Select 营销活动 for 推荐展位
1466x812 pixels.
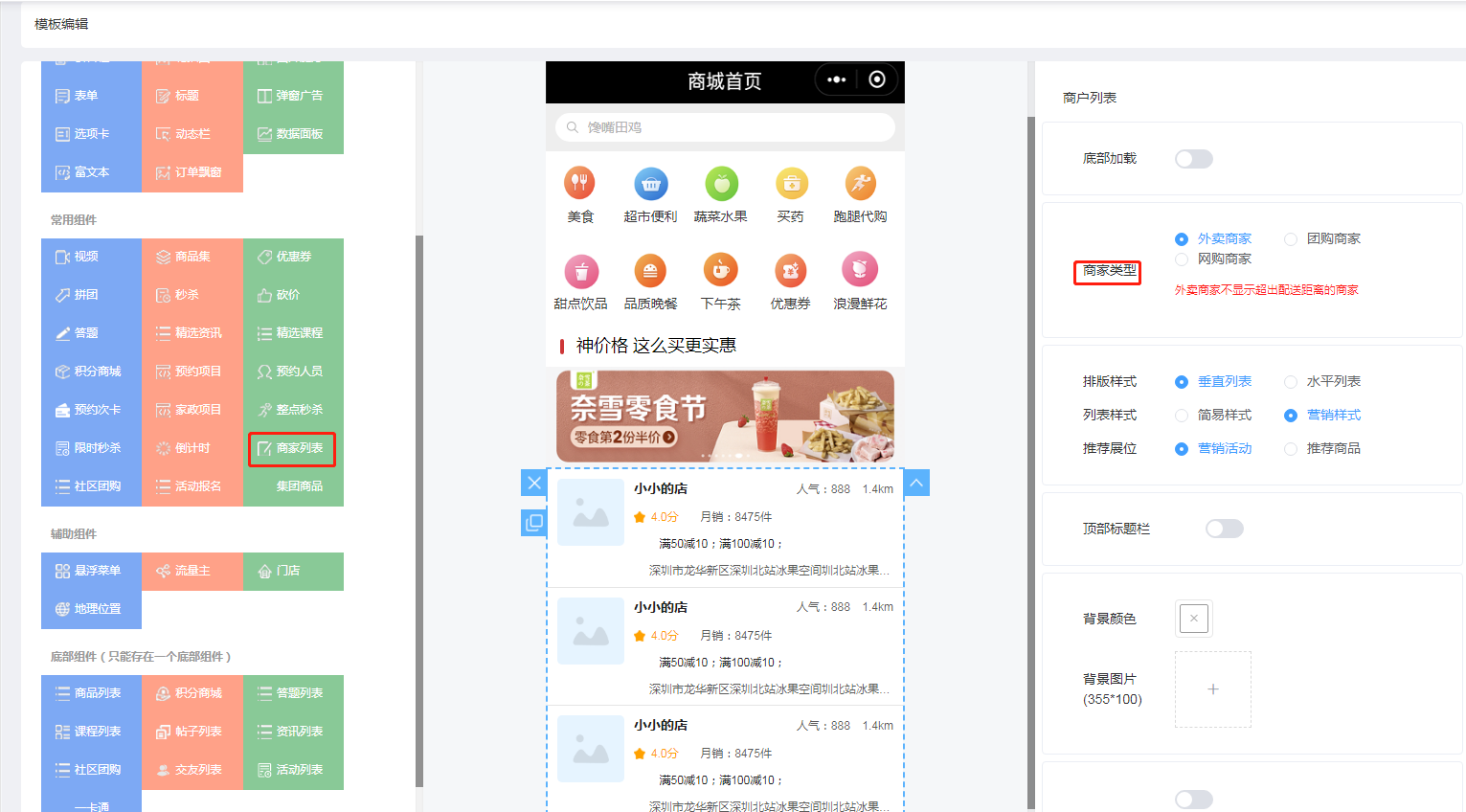pyautogui.click(x=1213, y=448)
